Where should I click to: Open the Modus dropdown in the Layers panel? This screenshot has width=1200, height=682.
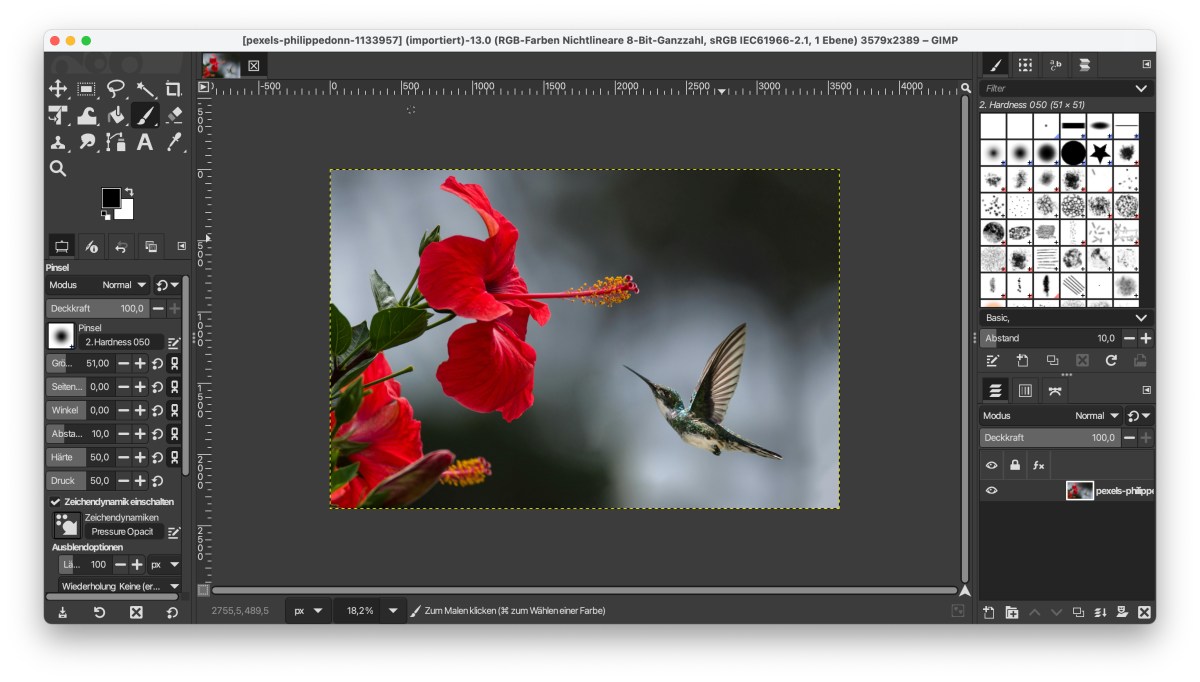point(1097,415)
